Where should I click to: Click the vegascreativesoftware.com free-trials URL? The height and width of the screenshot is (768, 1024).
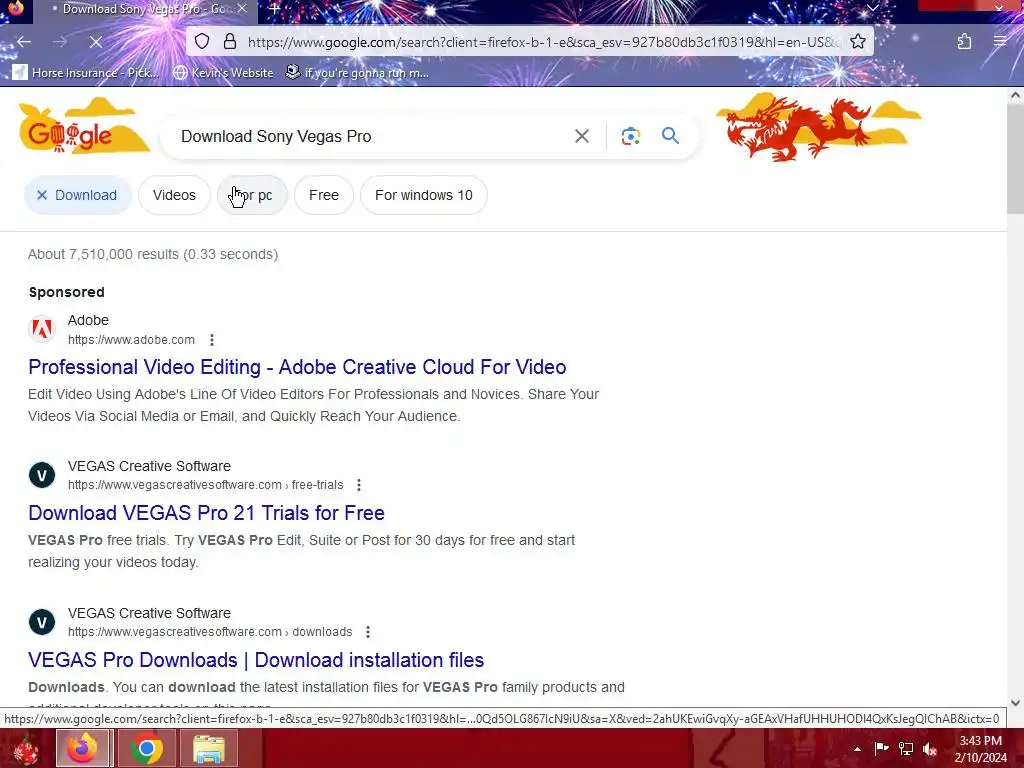[206, 485]
